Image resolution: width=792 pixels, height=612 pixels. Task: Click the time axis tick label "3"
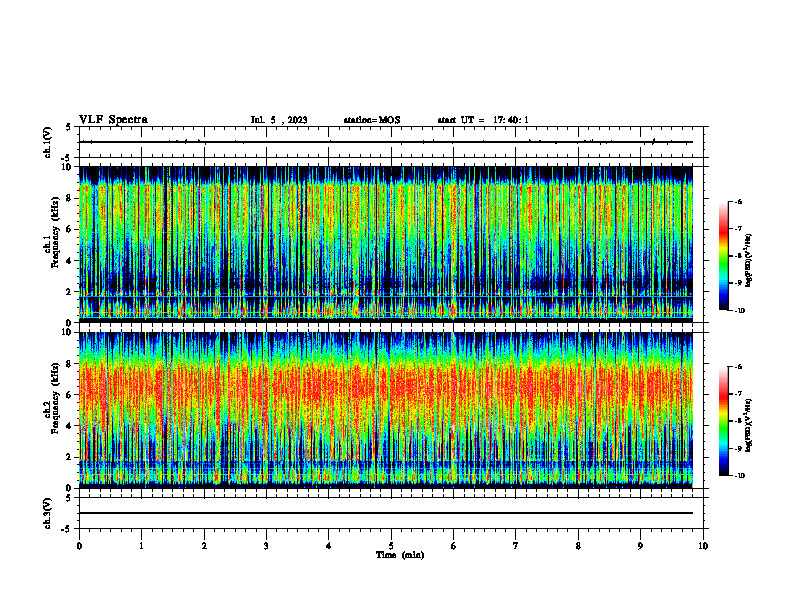[x=266, y=546]
